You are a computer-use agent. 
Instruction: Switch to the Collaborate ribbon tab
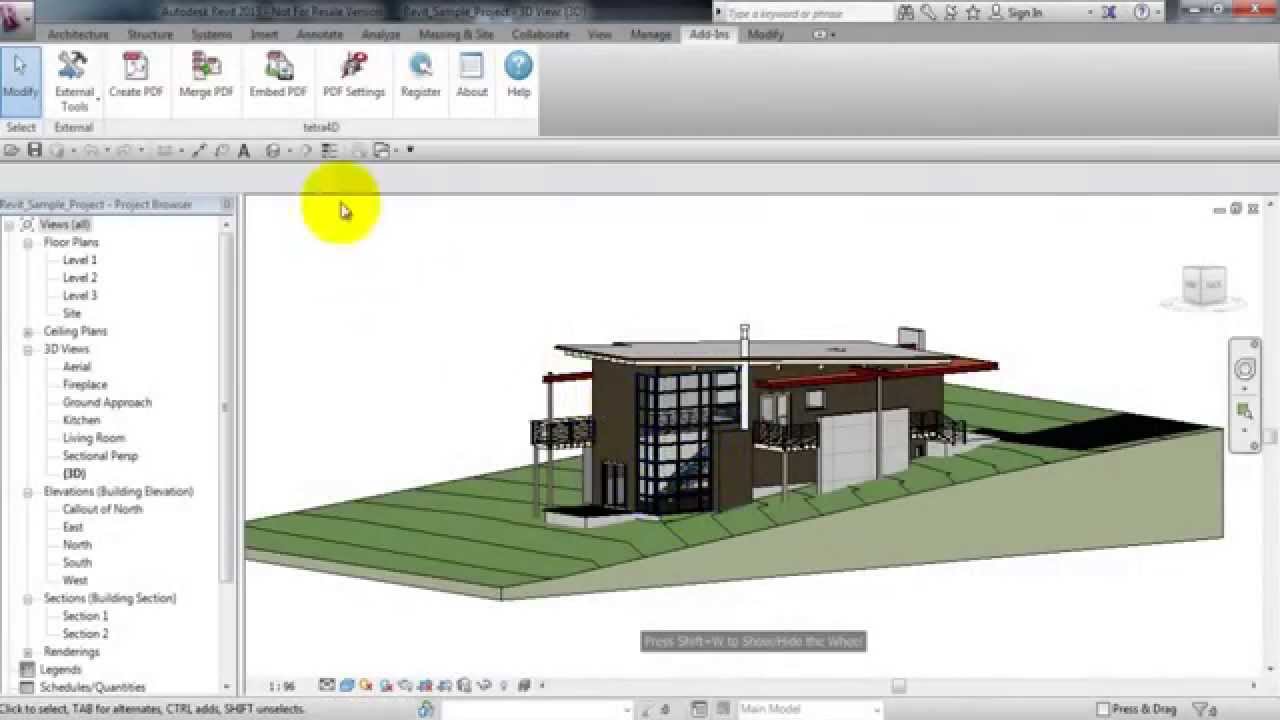tap(540, 34)
